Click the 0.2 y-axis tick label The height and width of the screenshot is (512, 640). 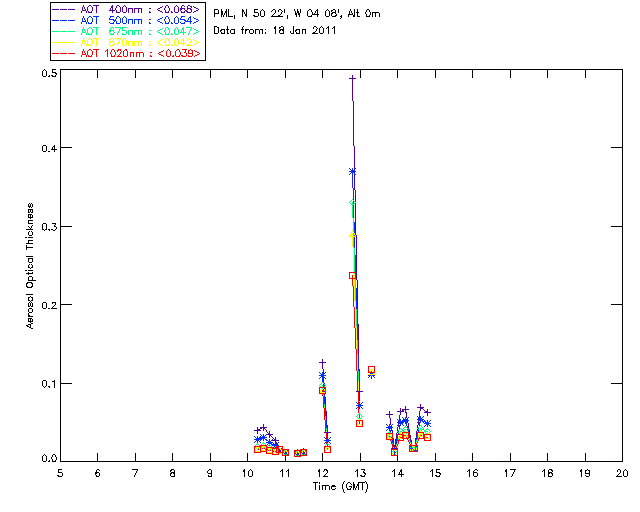pyautogui.click(x=49, y=305)
